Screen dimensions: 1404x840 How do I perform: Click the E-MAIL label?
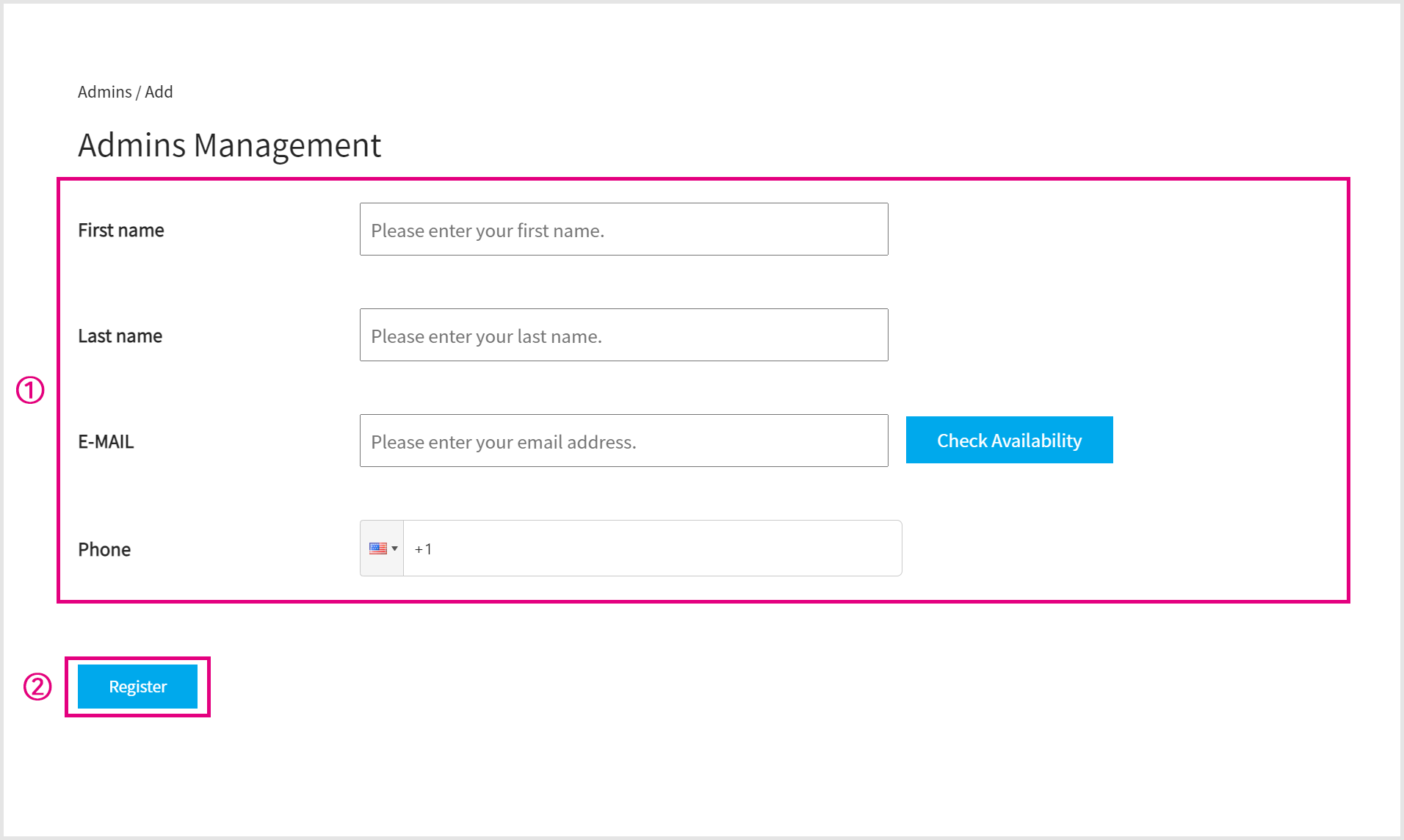[x=106, y=442]
